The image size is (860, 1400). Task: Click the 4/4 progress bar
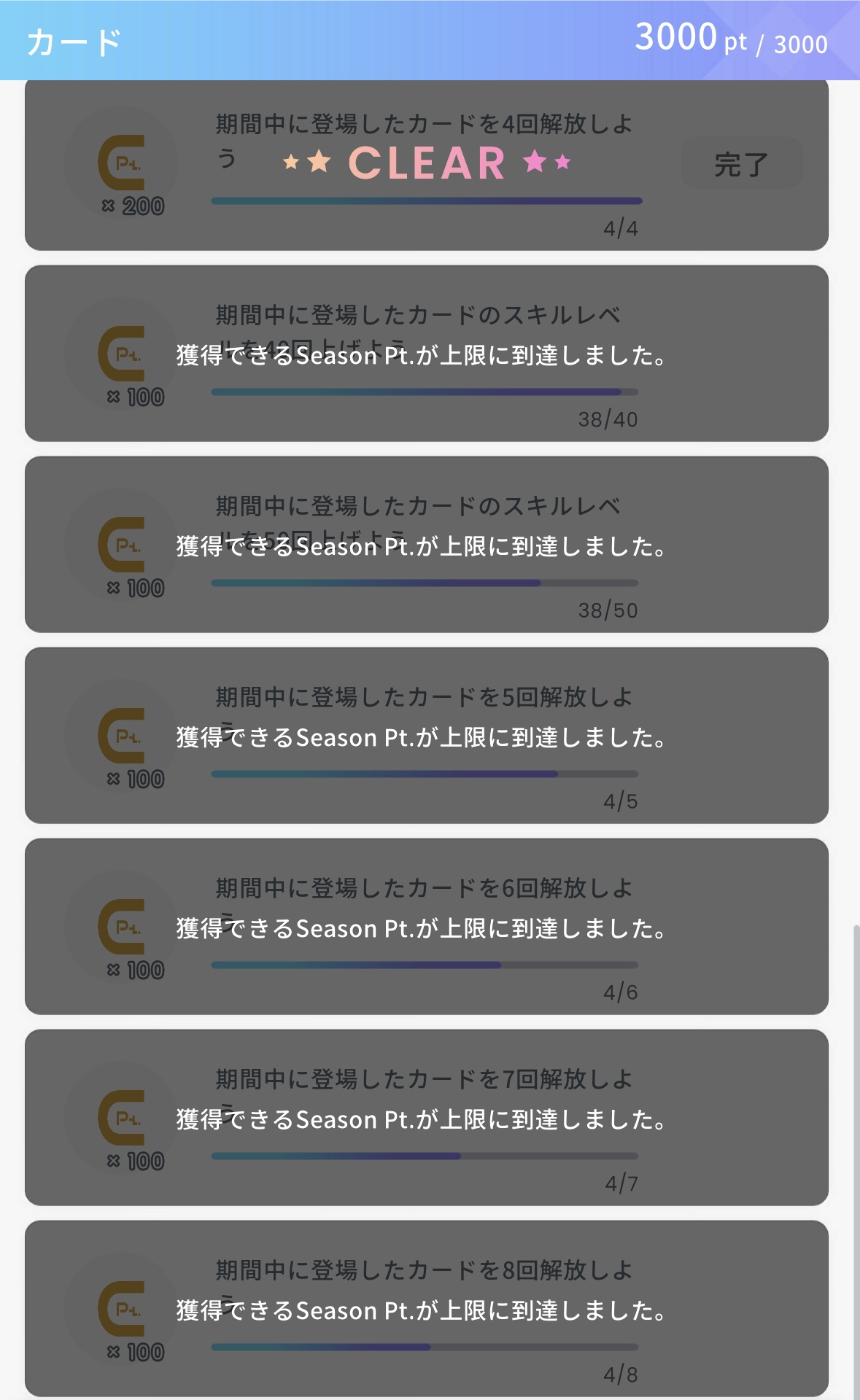point(427,201)
